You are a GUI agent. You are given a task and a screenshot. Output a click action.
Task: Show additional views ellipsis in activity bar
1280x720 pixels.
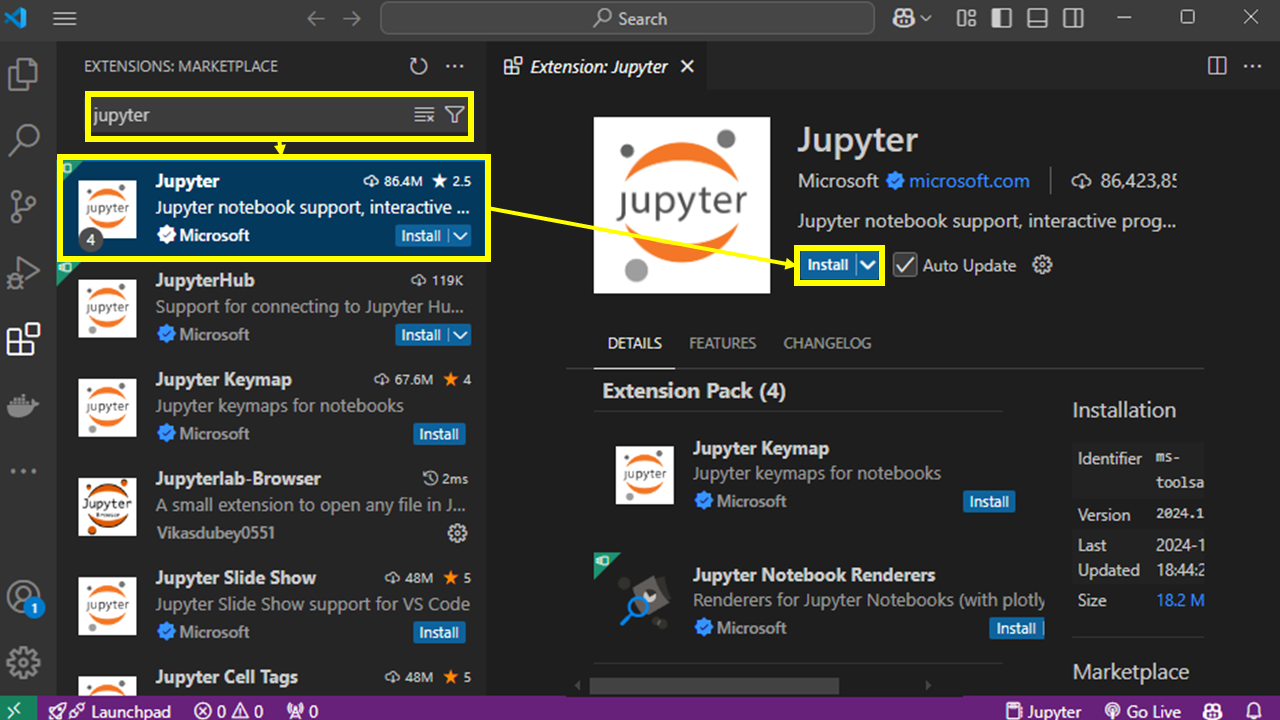23,471
